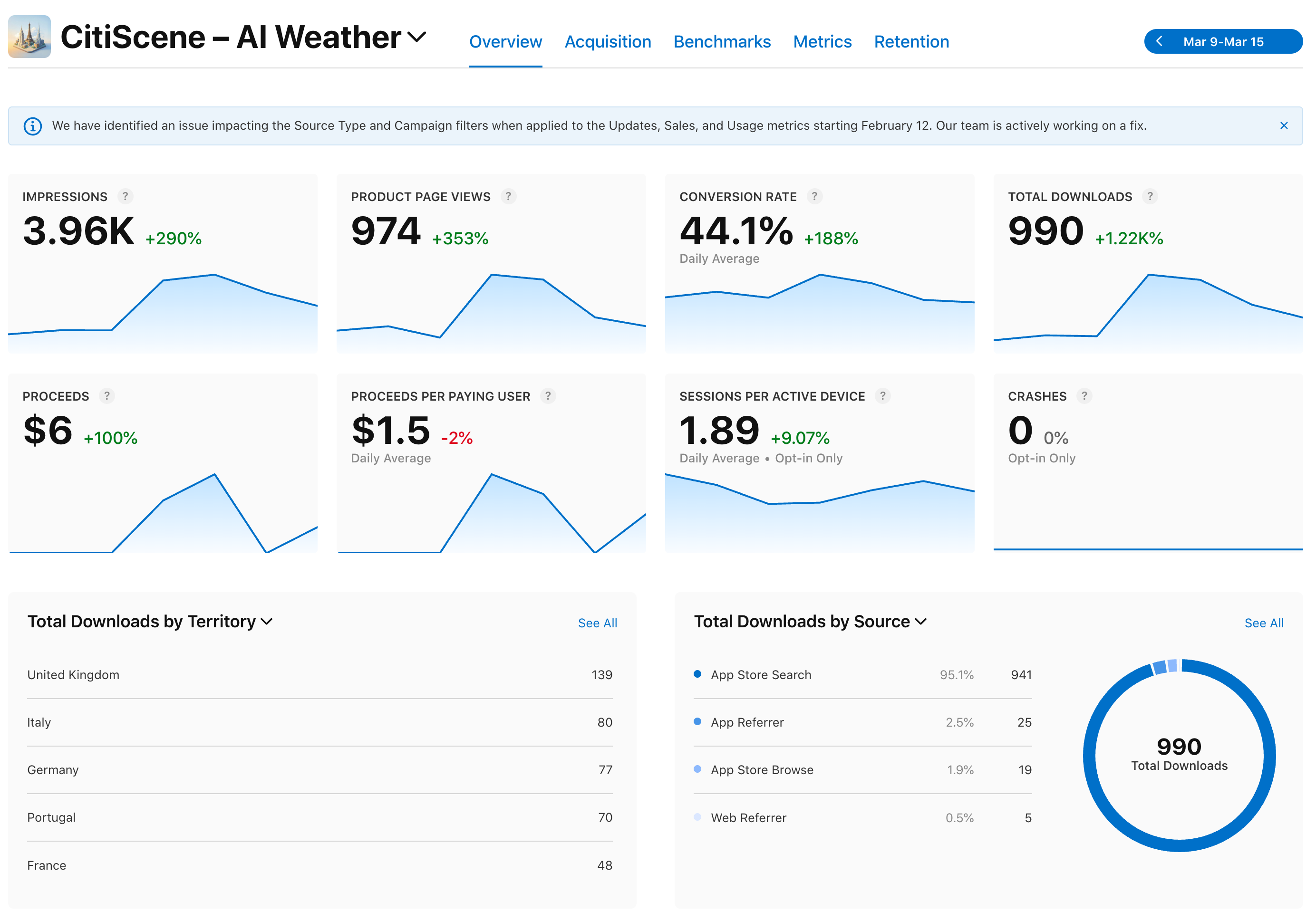1316x921 pixels.
Task: Open the Conversion Rate help tooltip icon
Action: (x=814, y=196)
